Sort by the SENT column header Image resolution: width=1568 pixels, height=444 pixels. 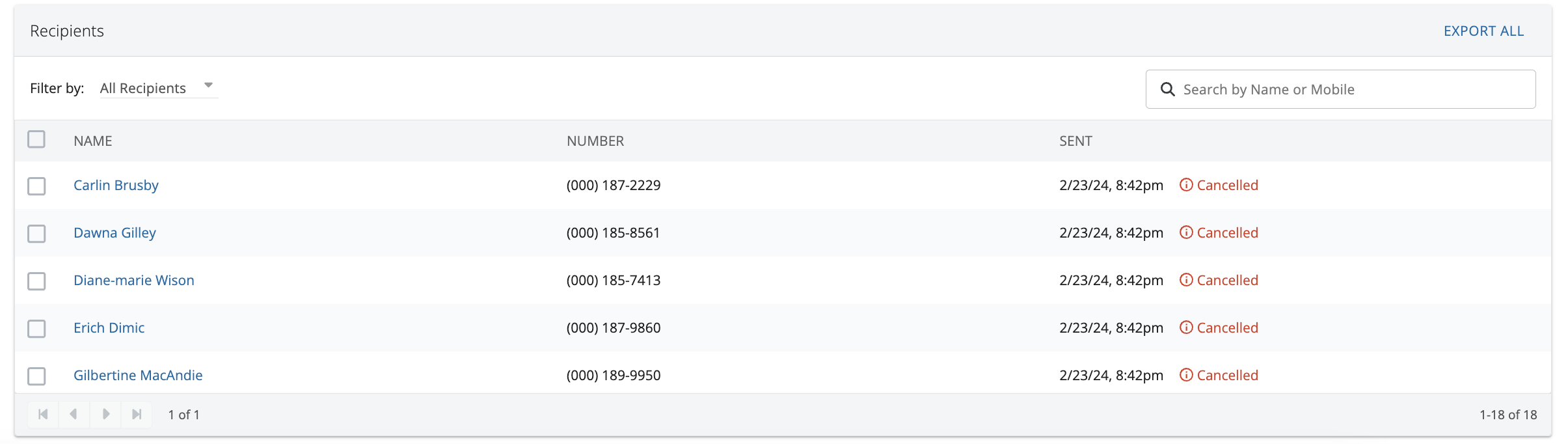(x=1075, y=141)
